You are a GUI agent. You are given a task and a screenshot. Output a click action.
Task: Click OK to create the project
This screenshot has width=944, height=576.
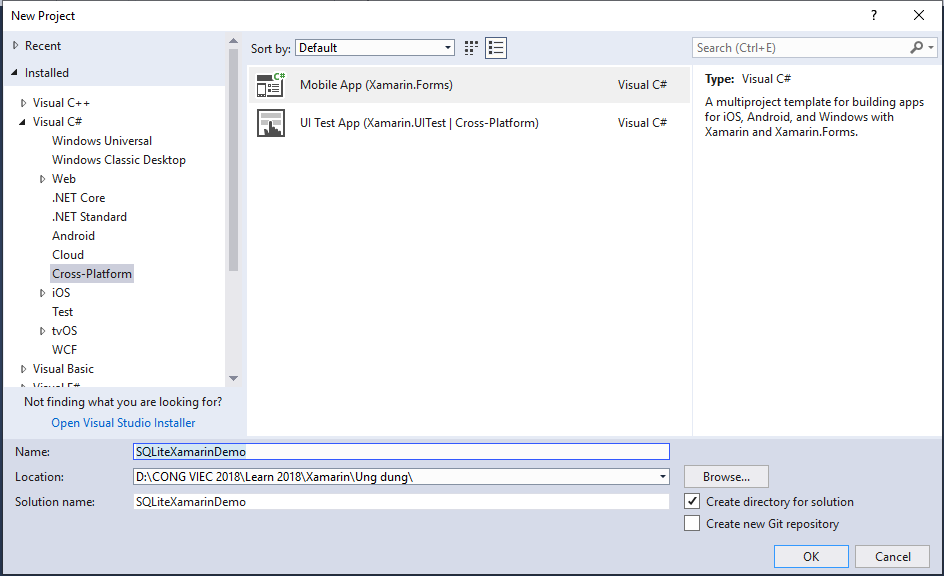[811, 557]
